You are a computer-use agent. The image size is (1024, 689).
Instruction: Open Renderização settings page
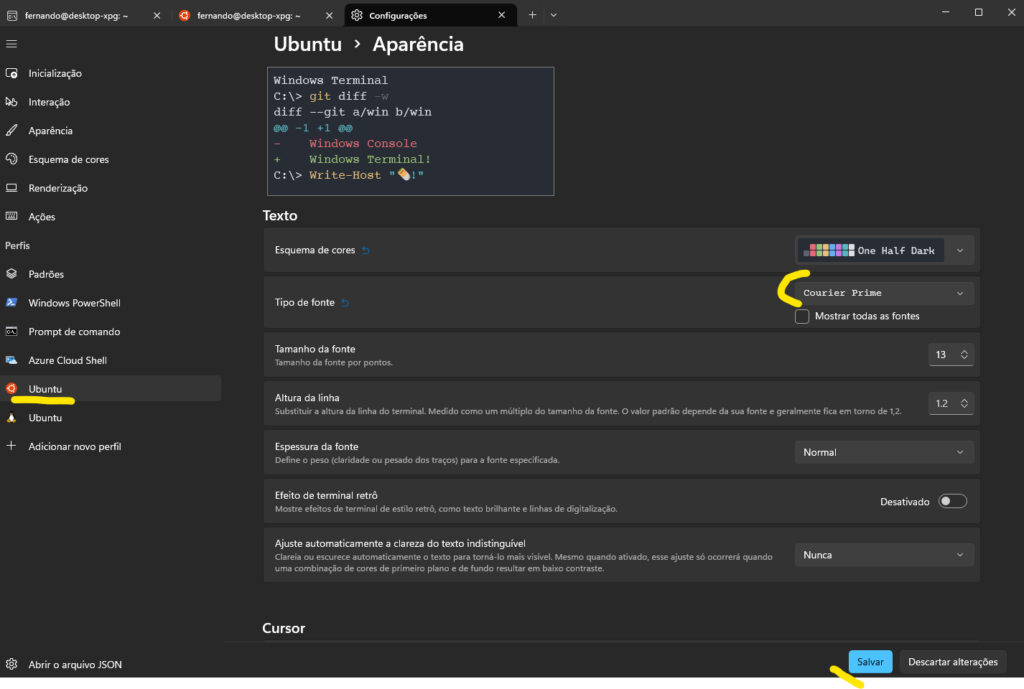click(57, 188)
